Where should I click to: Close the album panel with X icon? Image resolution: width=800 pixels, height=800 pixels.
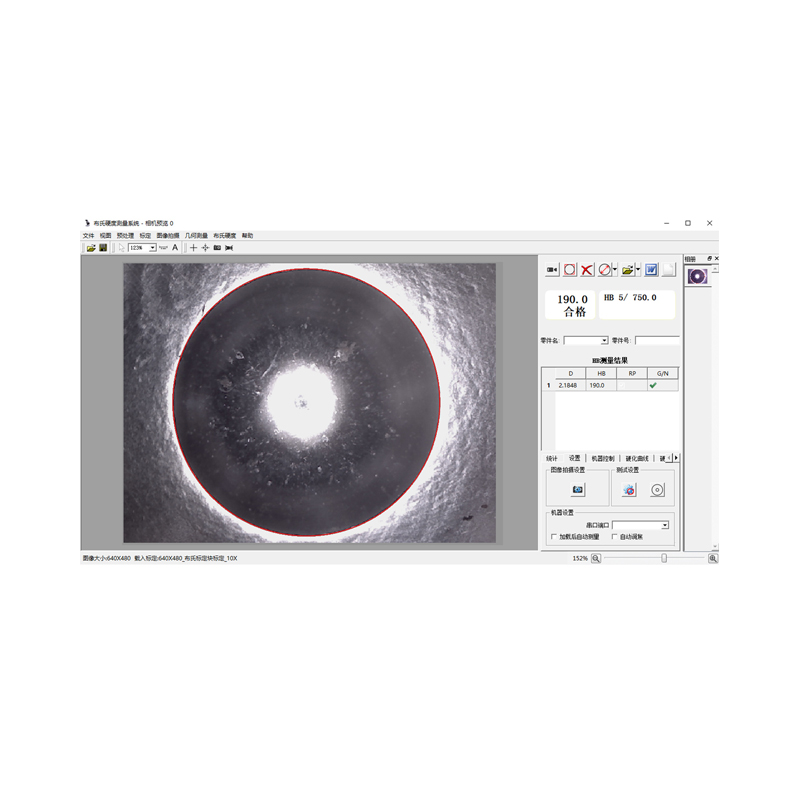coord(716,259)
